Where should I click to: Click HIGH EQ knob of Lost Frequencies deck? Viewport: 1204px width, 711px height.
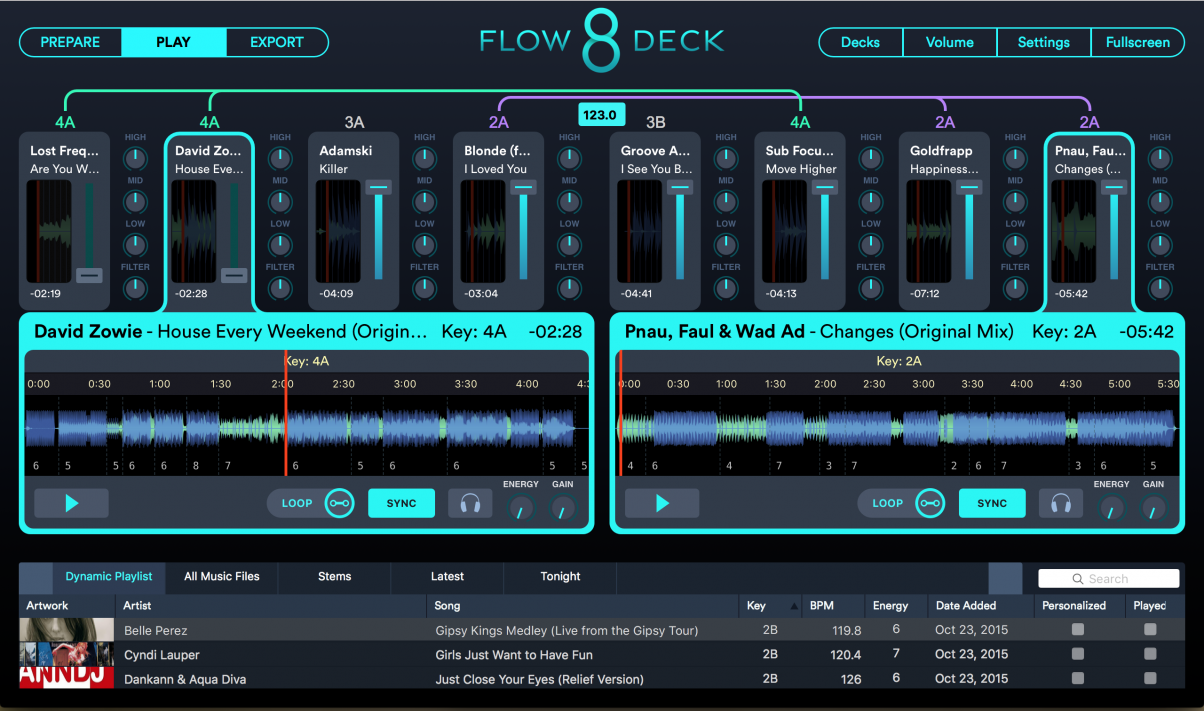pyautogui.click(x=135, y=158)
